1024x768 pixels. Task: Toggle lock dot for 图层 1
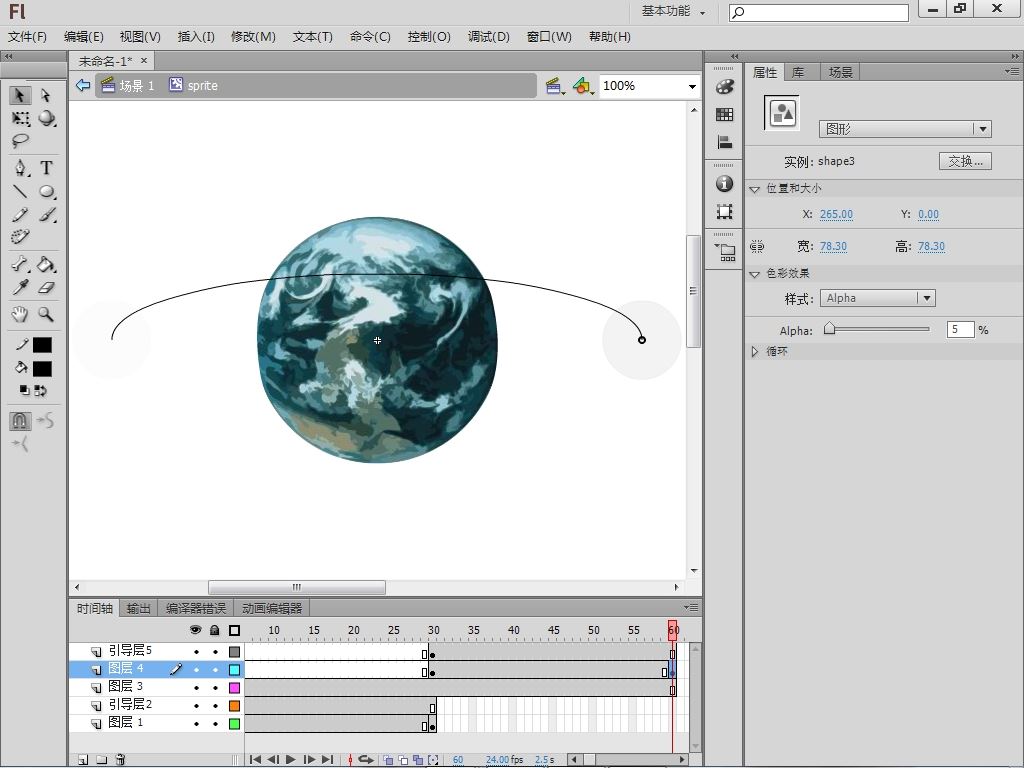215,724
